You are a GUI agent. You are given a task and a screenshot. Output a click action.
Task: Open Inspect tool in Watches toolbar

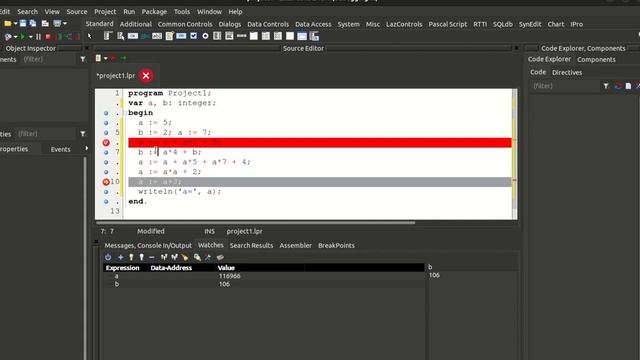pos(197,257)
